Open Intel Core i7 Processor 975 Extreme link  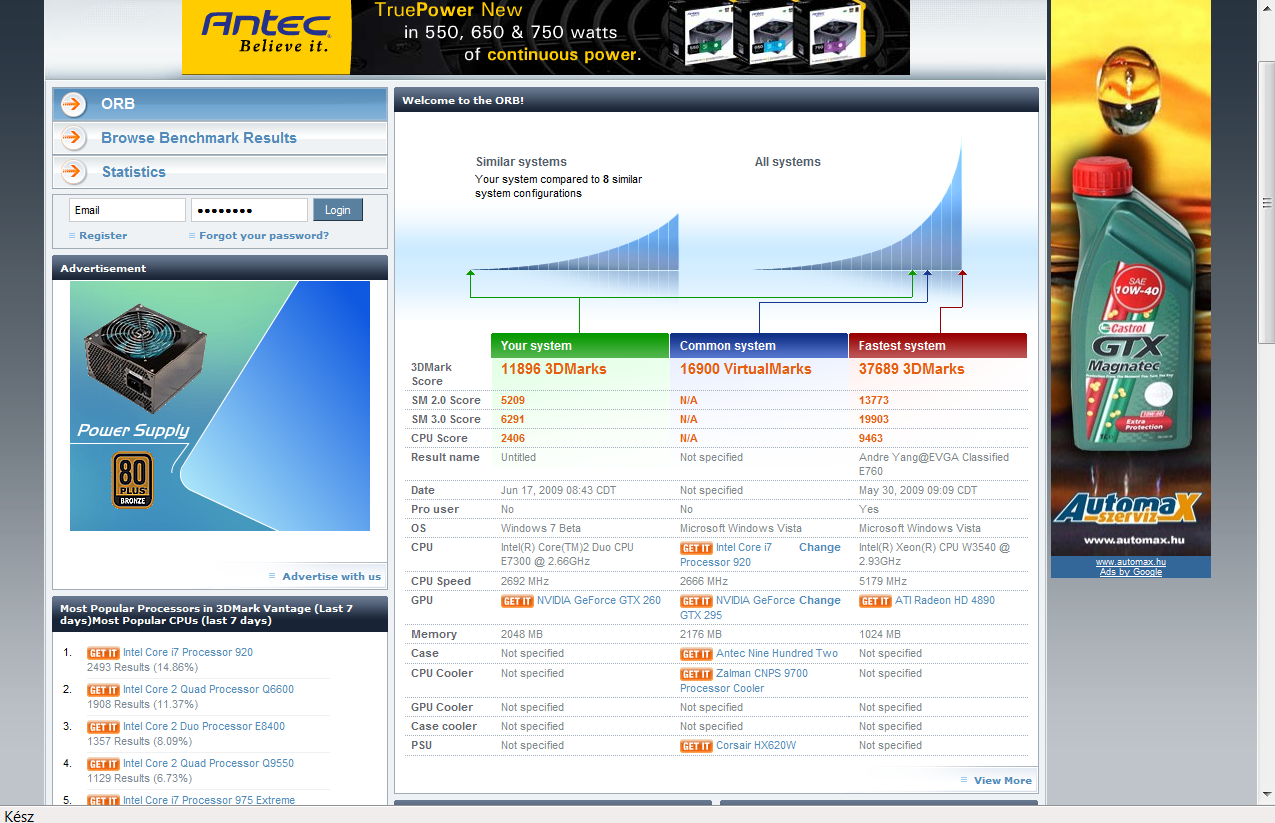click(x=209, y=800)
